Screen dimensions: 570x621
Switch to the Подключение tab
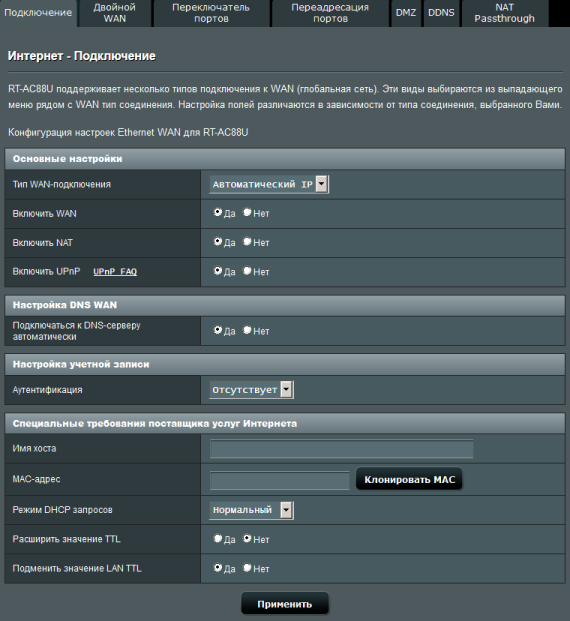coord(38,13)
